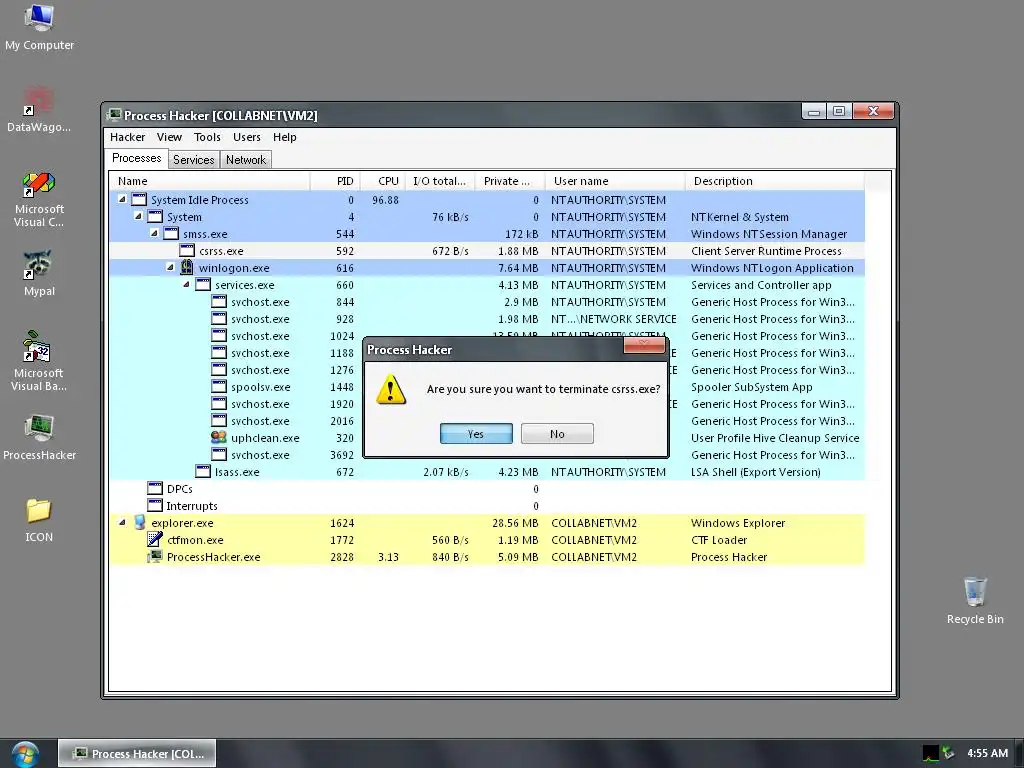This screenshot has width=1024, height=768.
Task: Open the Users menu
Action: 247,137
